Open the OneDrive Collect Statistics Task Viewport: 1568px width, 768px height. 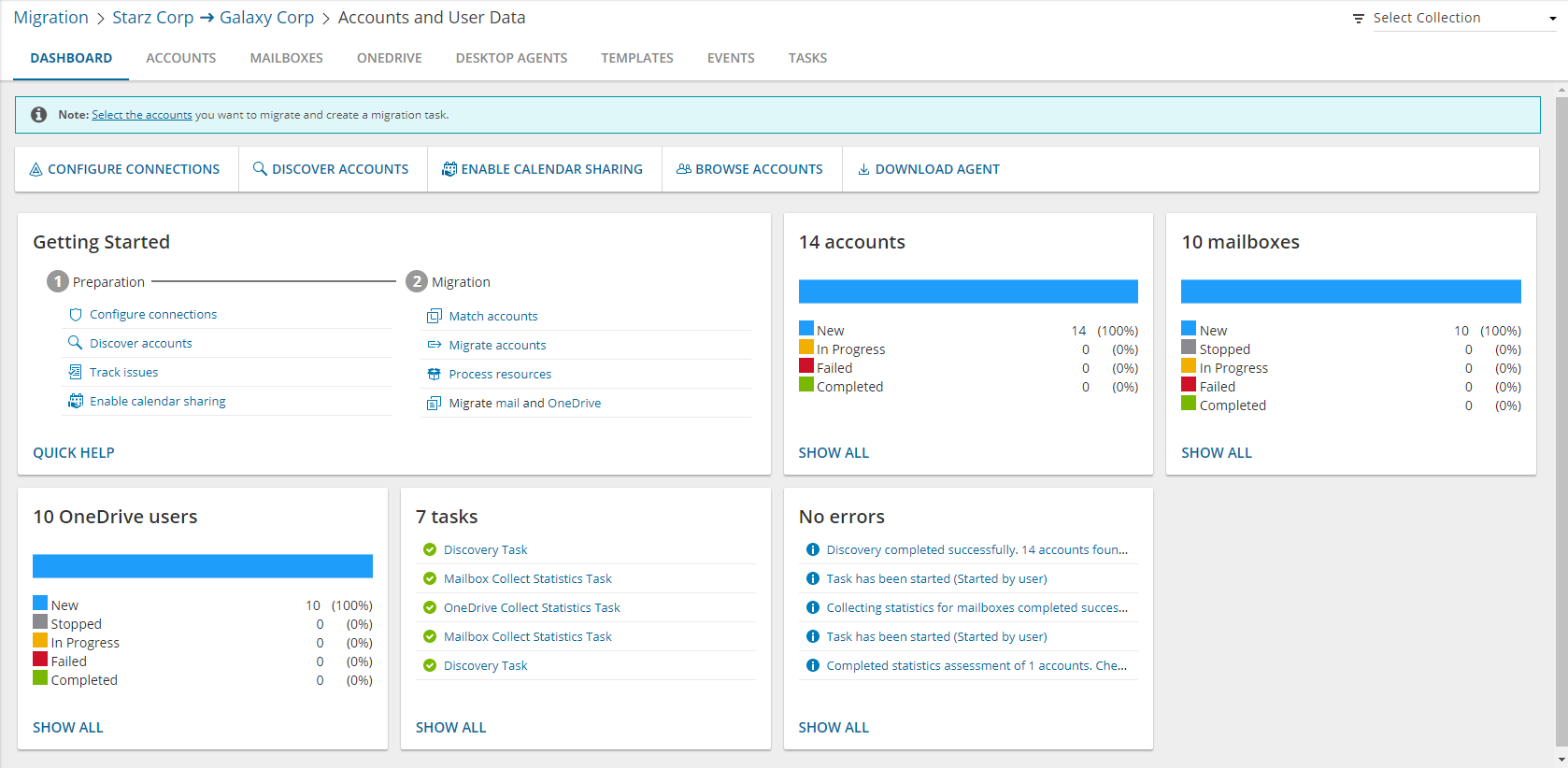[532, 608]
